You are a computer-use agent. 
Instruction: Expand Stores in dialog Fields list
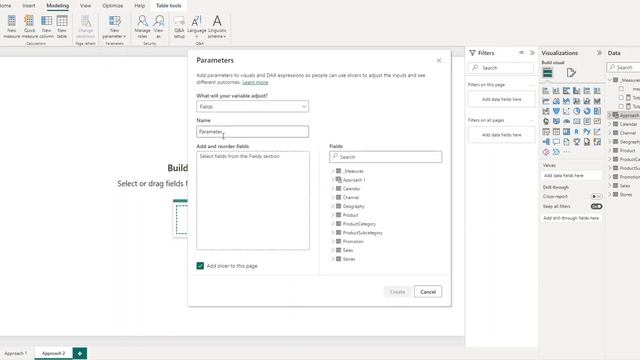coord(333,259)
